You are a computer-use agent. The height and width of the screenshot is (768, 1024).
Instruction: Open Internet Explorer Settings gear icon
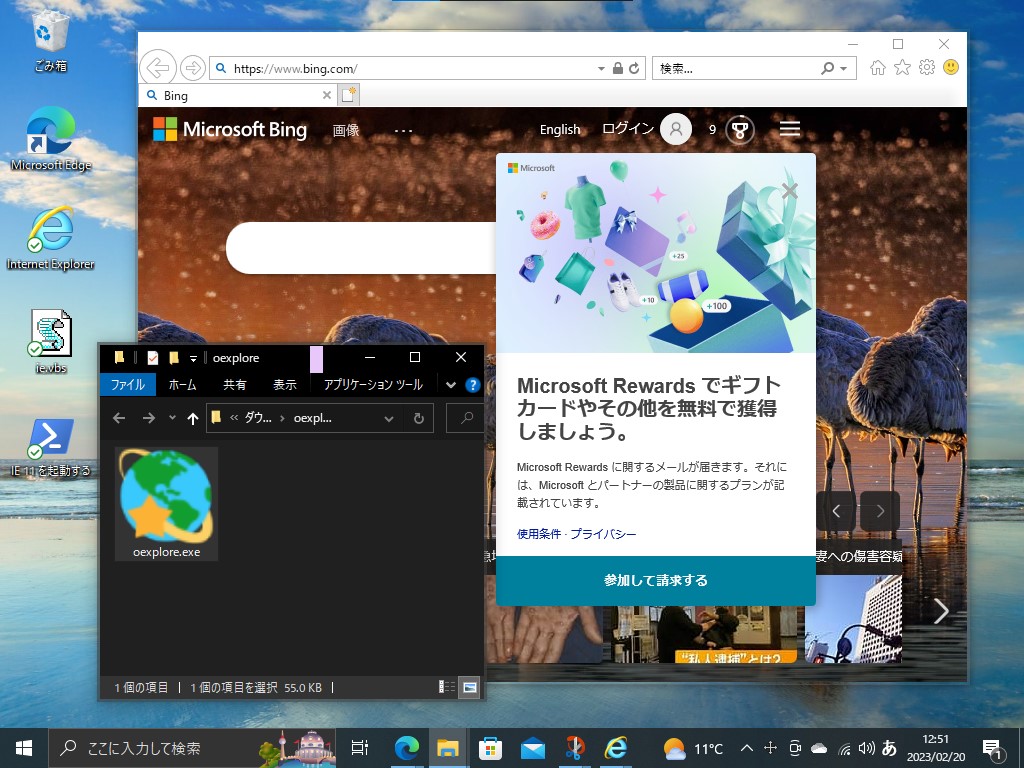click(x=928, y=67)
